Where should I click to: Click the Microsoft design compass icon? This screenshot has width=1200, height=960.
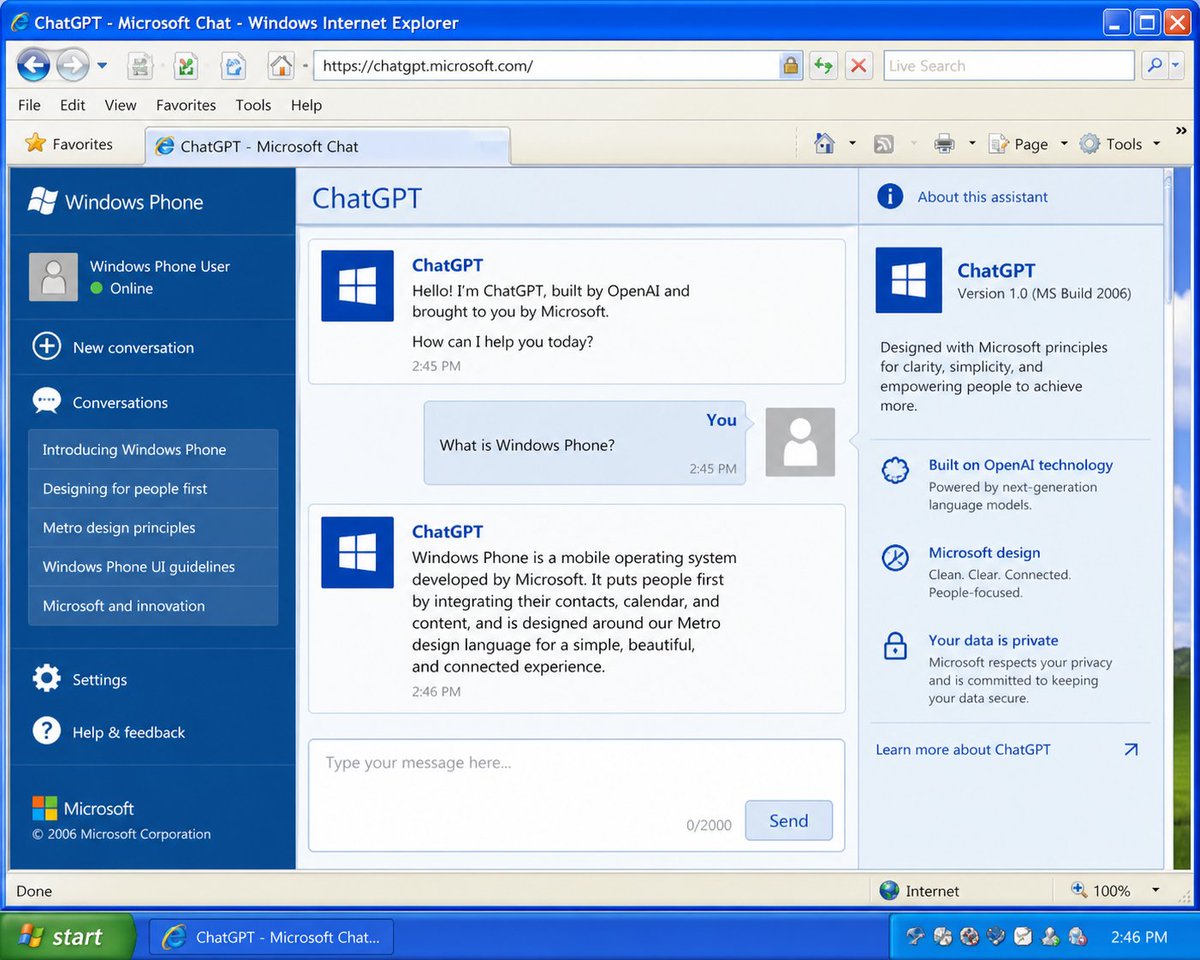coord(895,558)
